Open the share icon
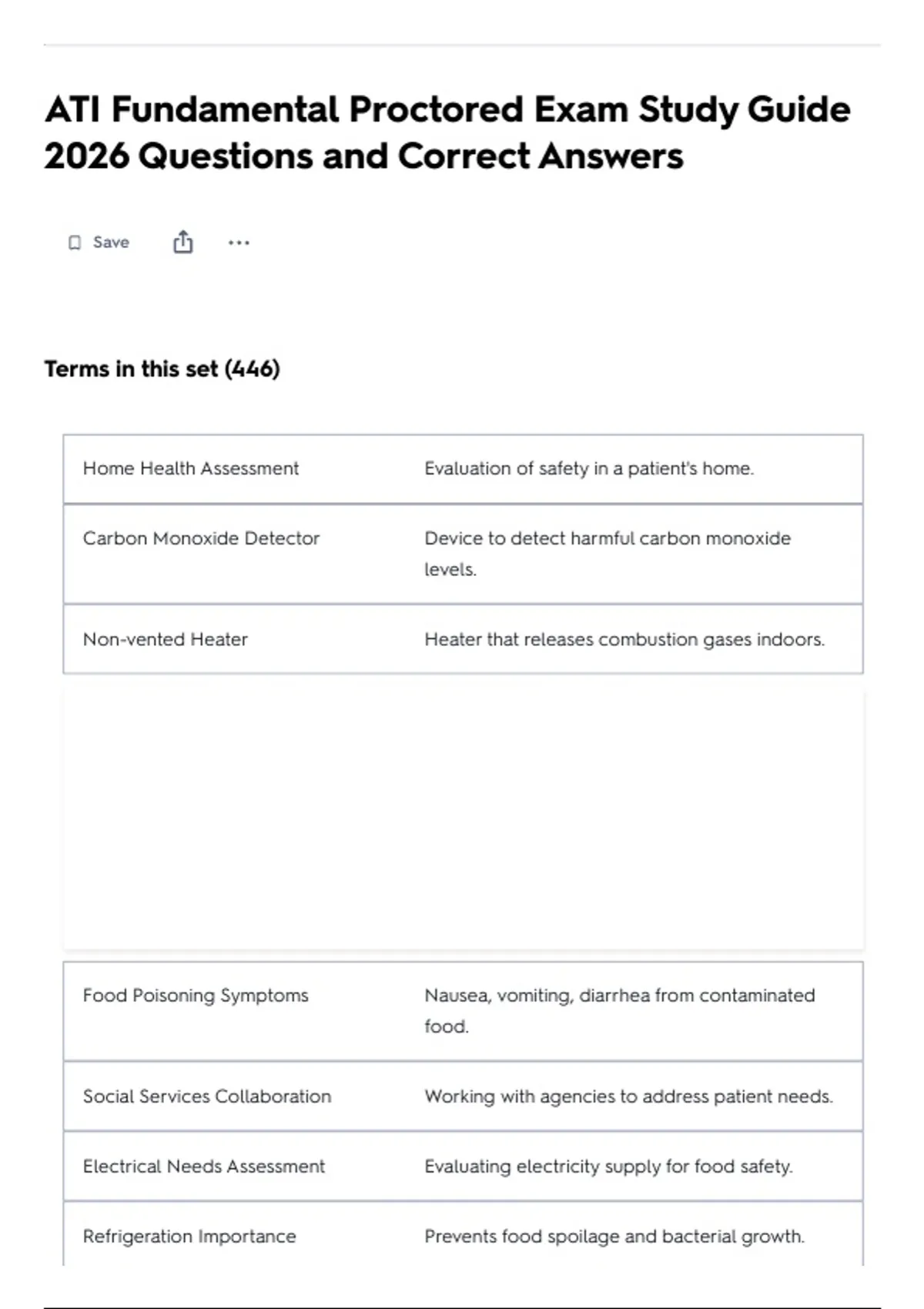The width and height of the screenshot is (924, 1309). coord(182,242)
